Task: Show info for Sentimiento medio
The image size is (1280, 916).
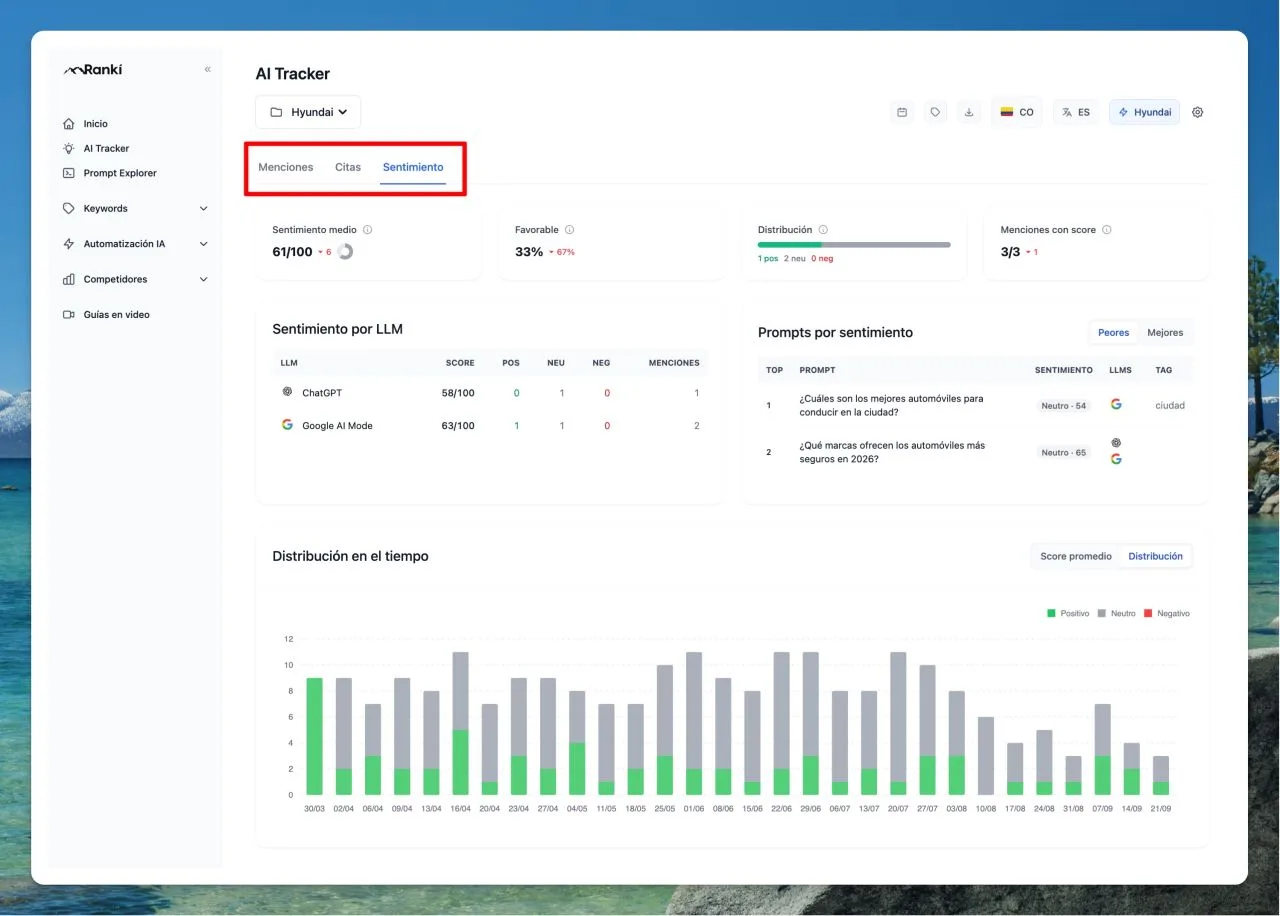Action: click(x=368, y=230)
